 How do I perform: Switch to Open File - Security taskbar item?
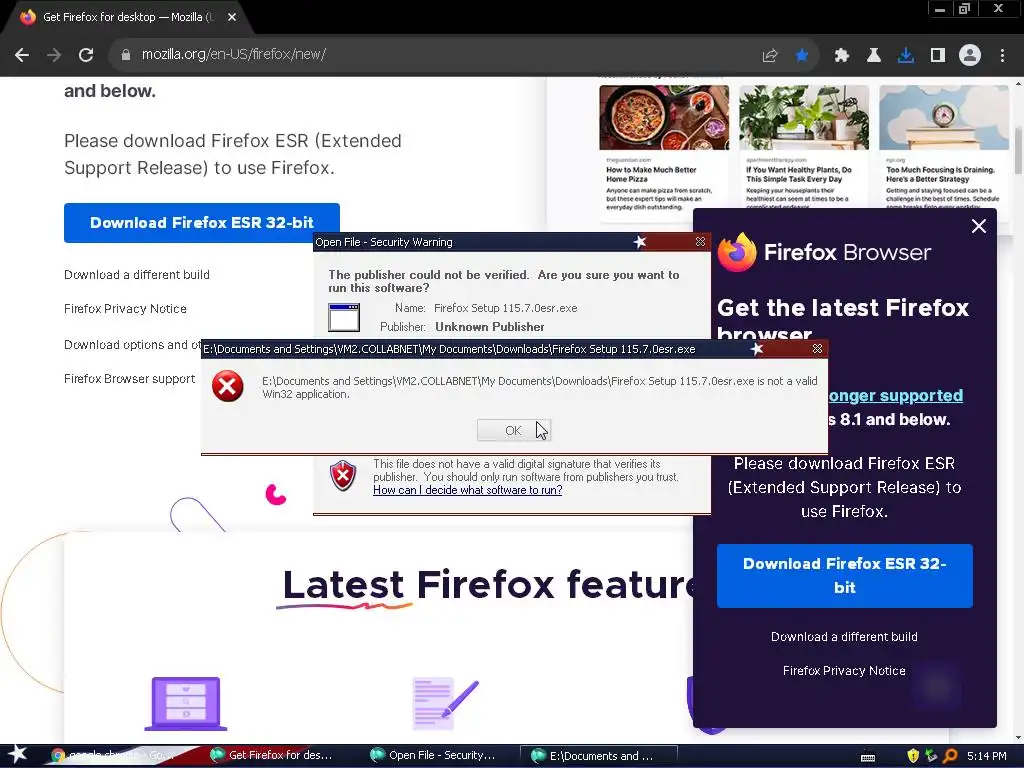[434, 756]
